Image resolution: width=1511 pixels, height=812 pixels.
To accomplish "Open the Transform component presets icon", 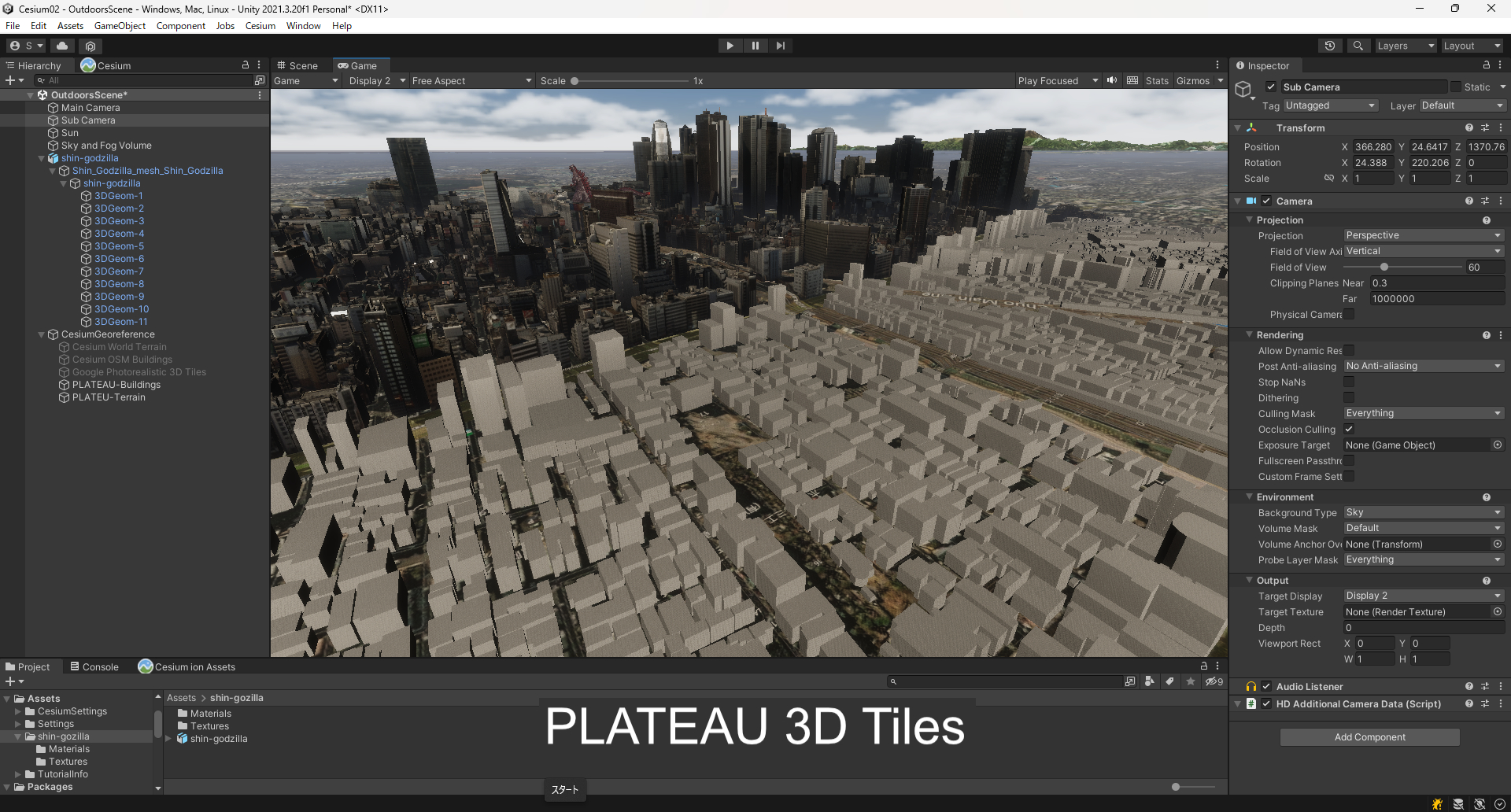I will tap(1485, 127).
